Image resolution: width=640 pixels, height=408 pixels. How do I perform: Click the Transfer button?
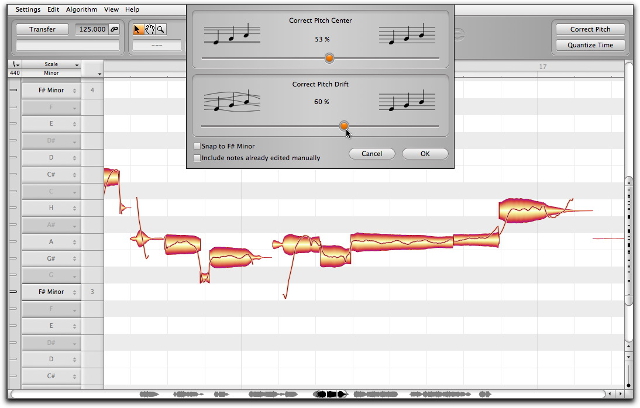(x=42, y=29)
